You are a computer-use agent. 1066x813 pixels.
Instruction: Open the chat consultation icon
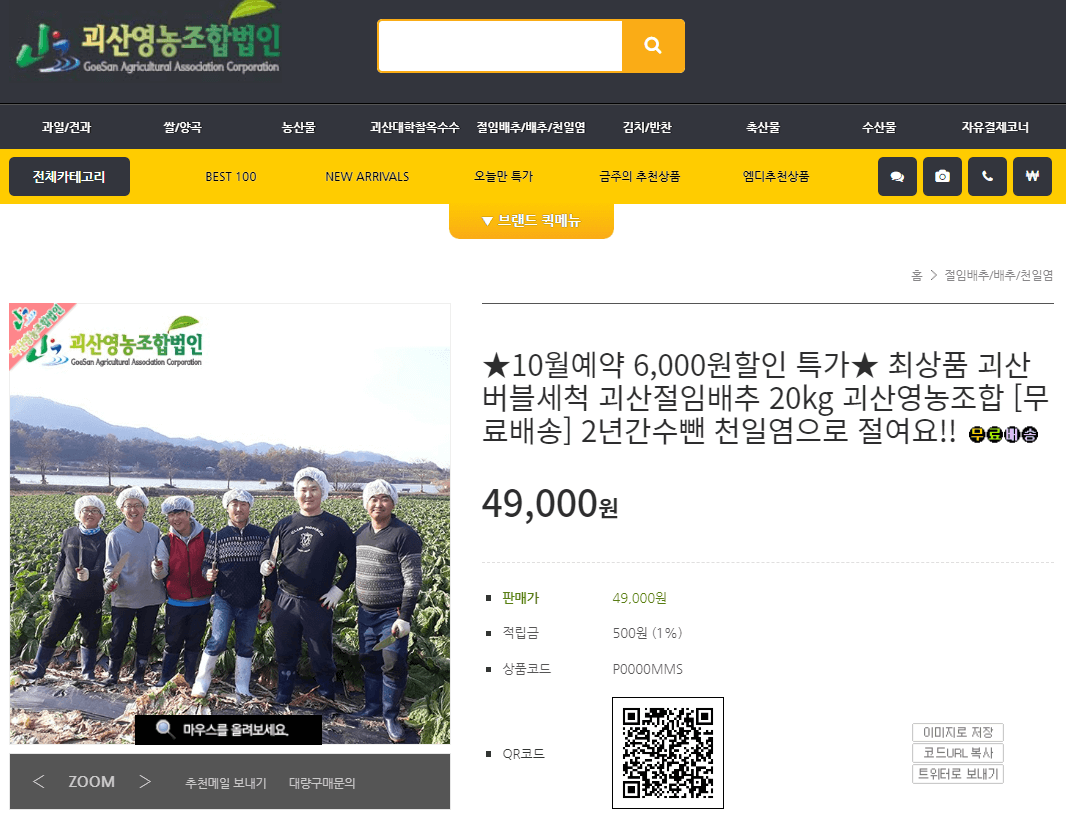click(x=897, y=176)
